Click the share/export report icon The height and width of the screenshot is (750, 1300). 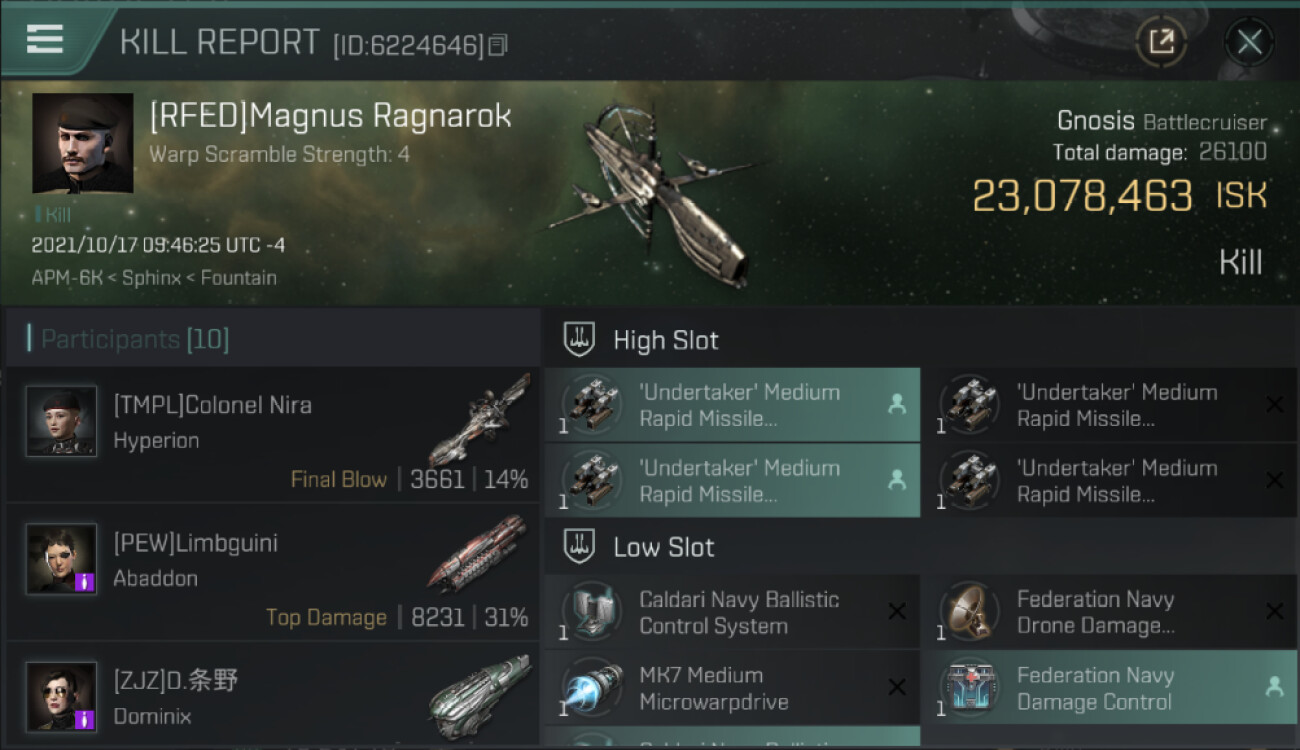click(x=1161, y=42)
